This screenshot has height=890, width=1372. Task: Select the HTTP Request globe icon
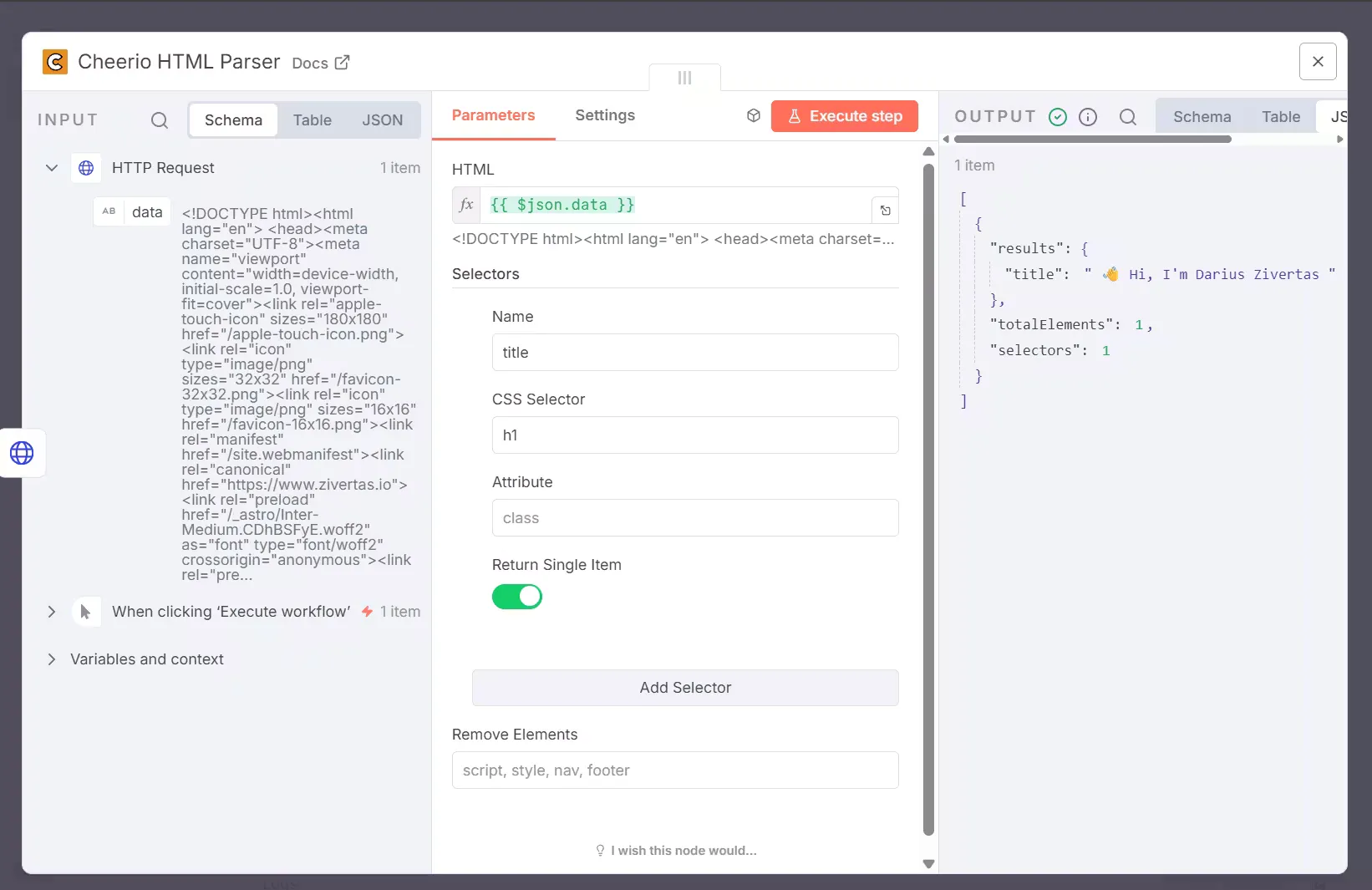[85, 168]
